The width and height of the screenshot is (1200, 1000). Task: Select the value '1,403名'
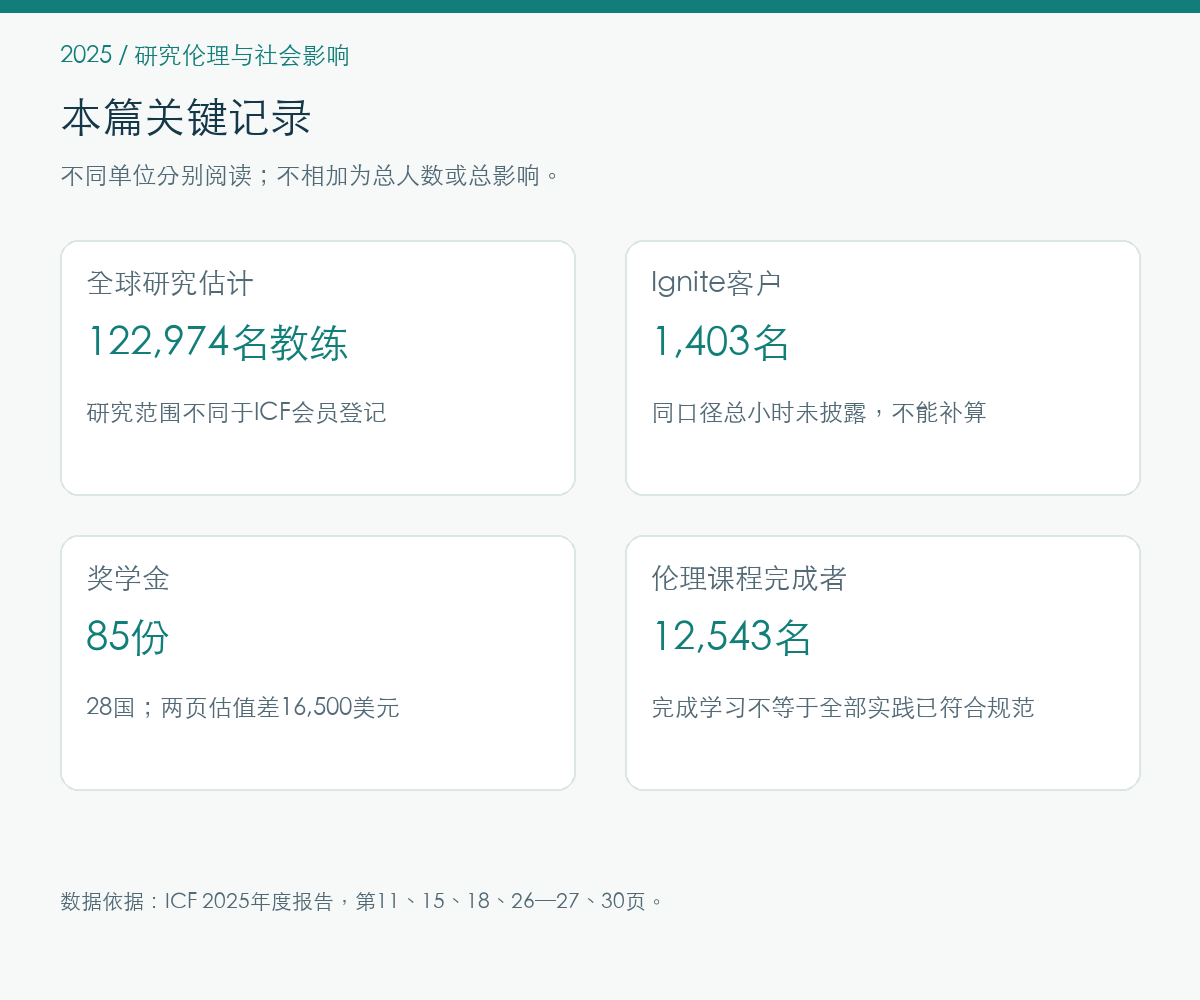coord(720,342)
